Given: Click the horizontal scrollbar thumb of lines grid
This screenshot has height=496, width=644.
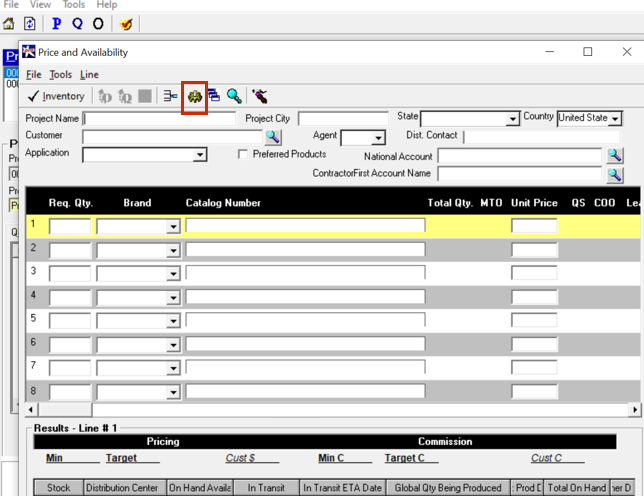Looking at the screenshot, I should tap(65, 409).
